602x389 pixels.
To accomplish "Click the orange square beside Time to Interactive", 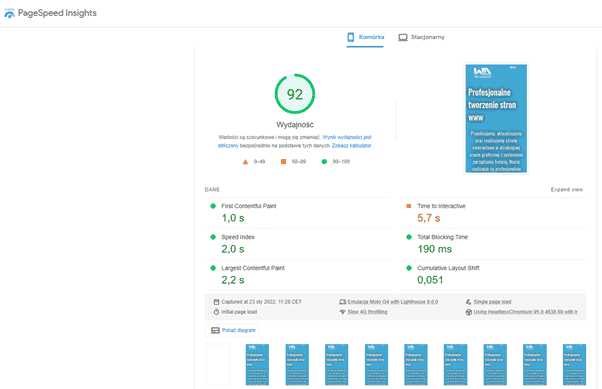I will [x=408, y=206].
